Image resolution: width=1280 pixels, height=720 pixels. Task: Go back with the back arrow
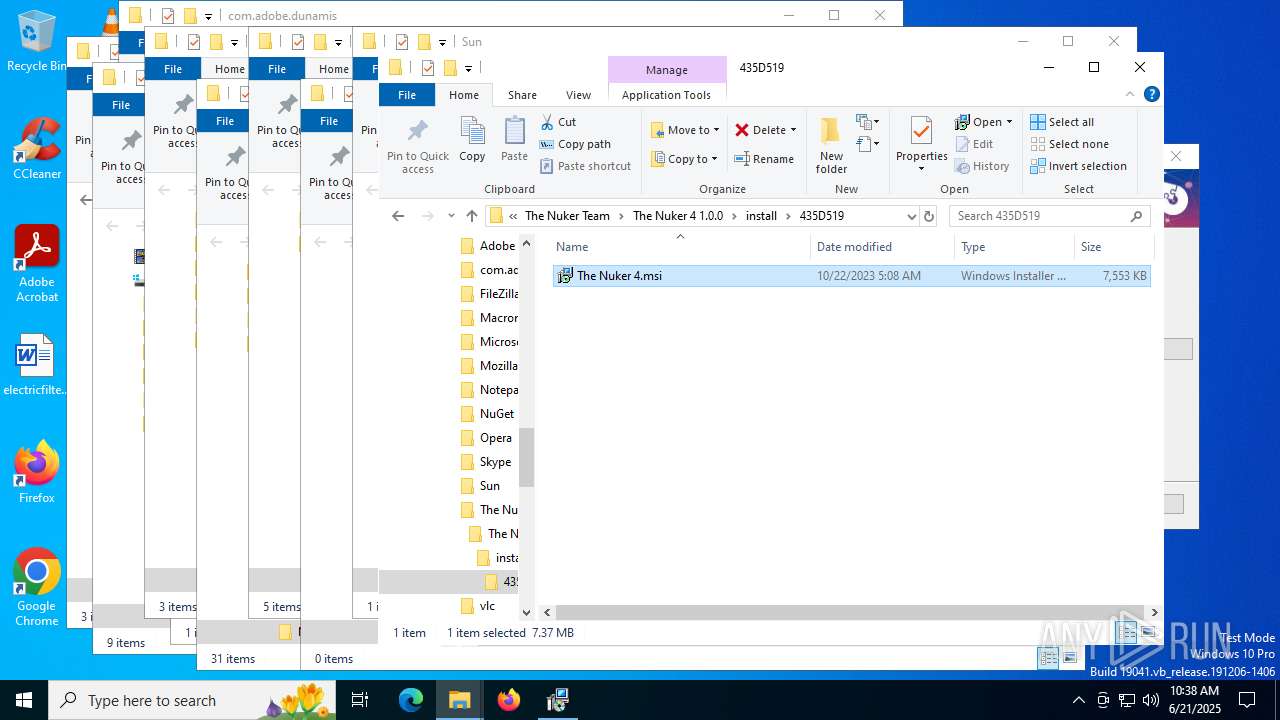coord(398,216)
